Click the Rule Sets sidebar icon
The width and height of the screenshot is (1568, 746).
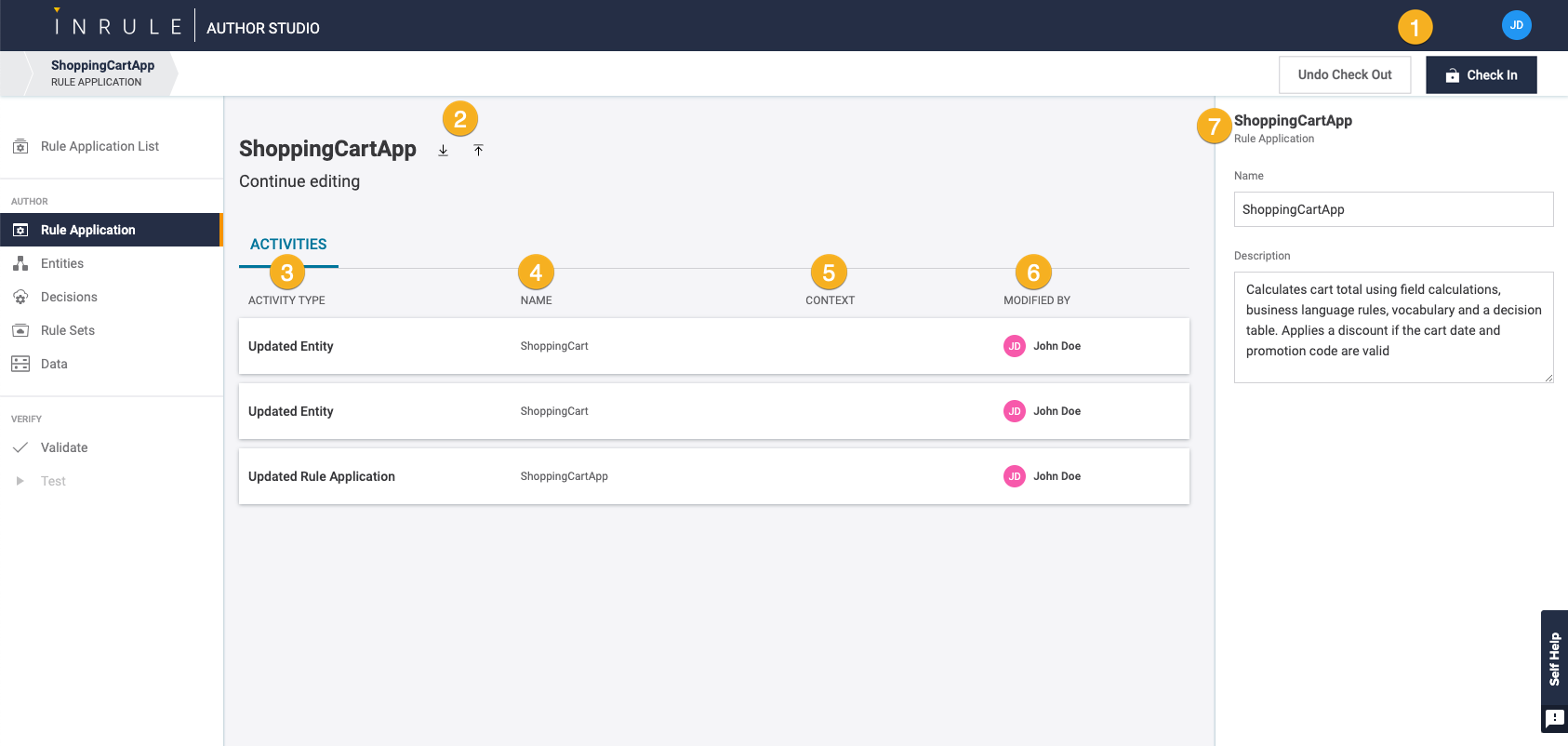point(20,331)
